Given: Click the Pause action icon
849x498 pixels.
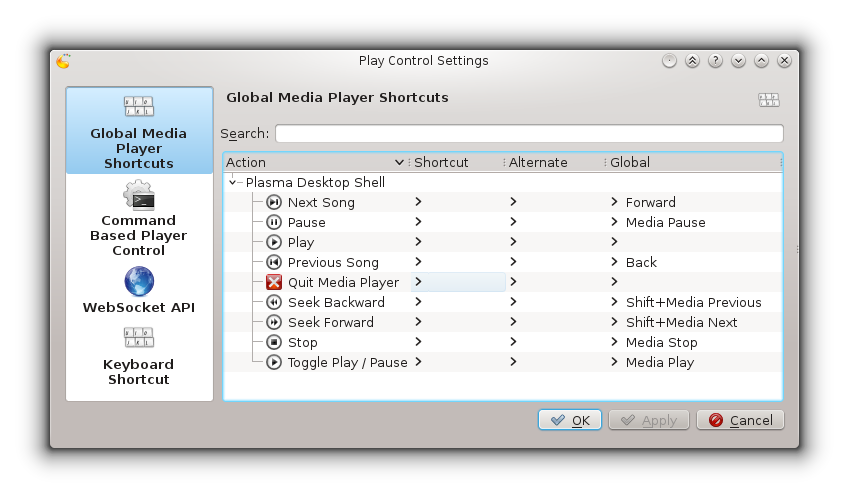Looking at the screenshot, I should click(274, 222).
